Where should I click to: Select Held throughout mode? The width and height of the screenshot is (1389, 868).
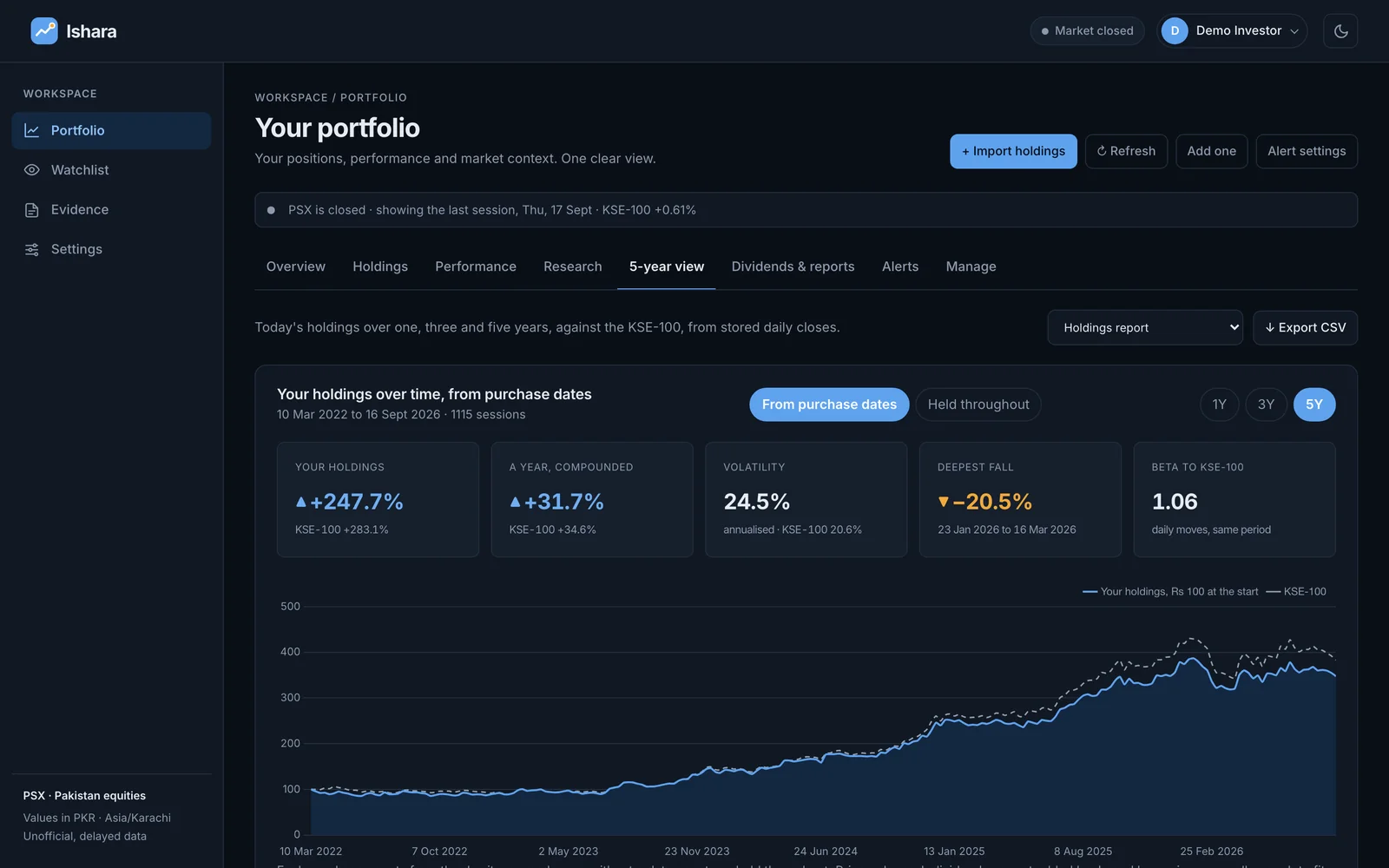[x=978, y=404]
